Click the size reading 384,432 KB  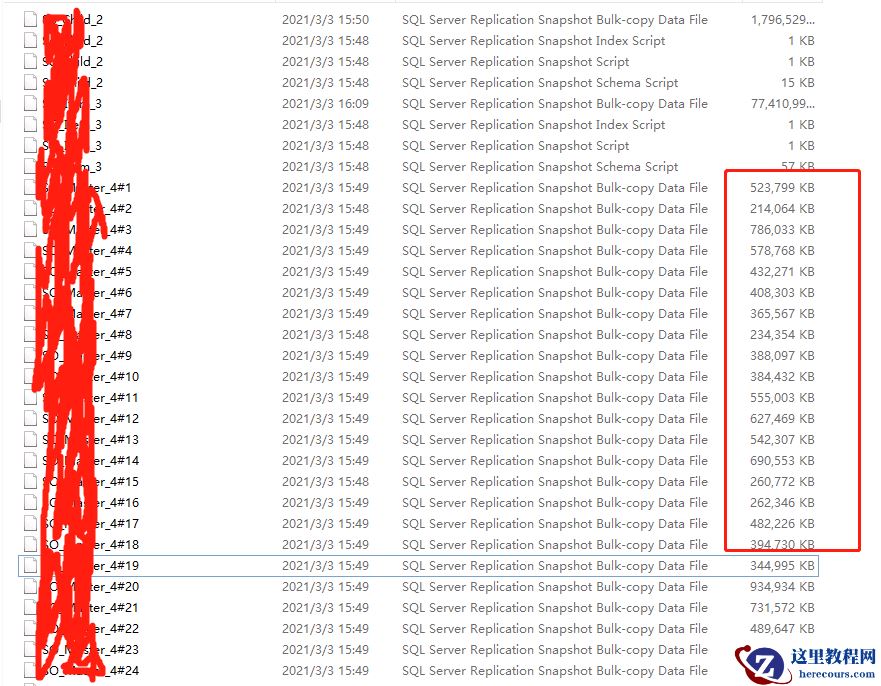click(782, 376)
